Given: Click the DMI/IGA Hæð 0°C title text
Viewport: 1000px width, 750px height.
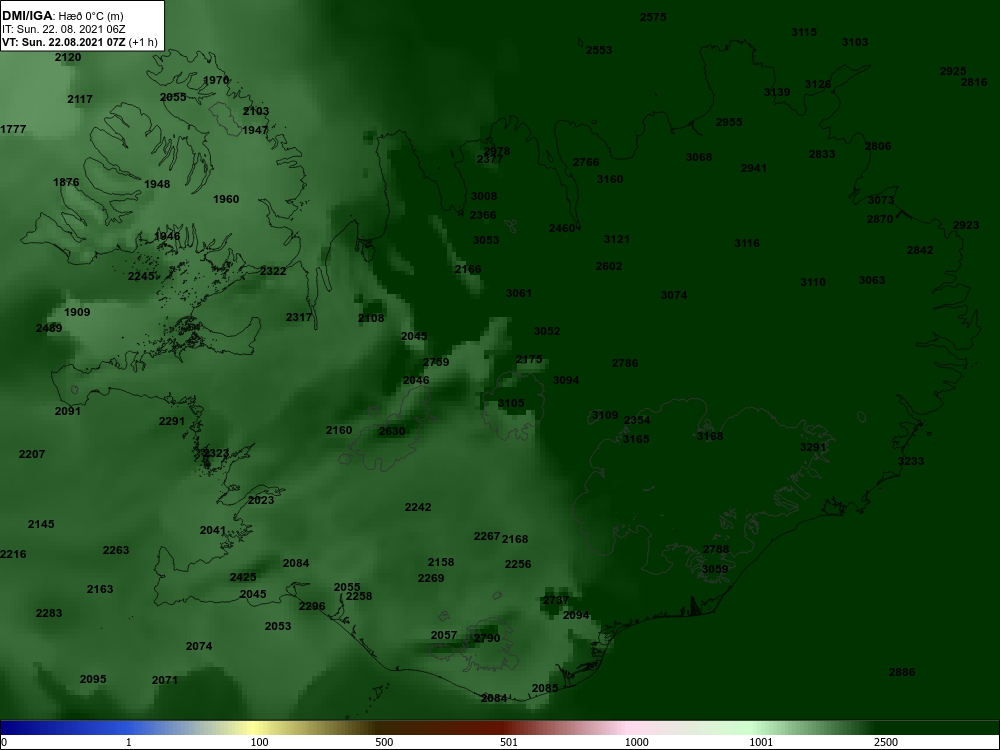Looking at the screenshot, I should [x=62, y=16].
